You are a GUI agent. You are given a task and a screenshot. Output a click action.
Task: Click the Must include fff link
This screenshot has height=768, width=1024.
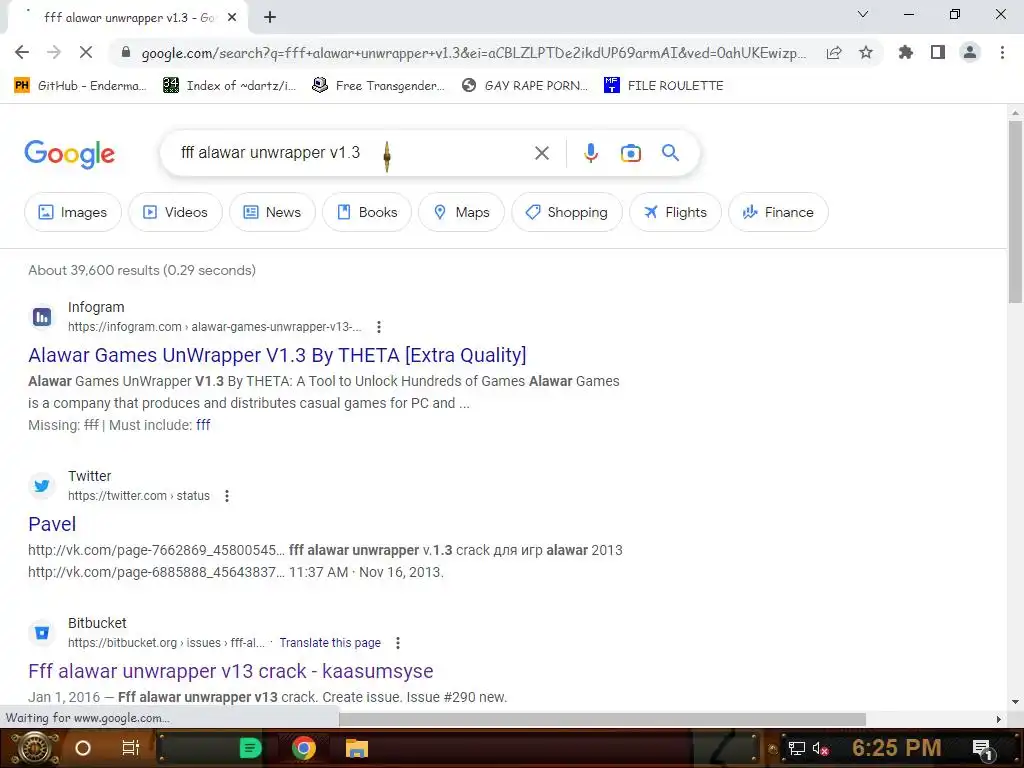203,425
